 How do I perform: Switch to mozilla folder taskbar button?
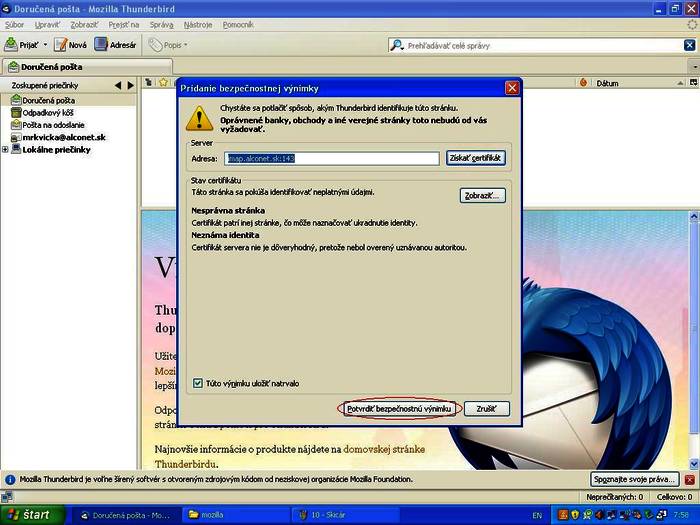[x=236, y=515]
